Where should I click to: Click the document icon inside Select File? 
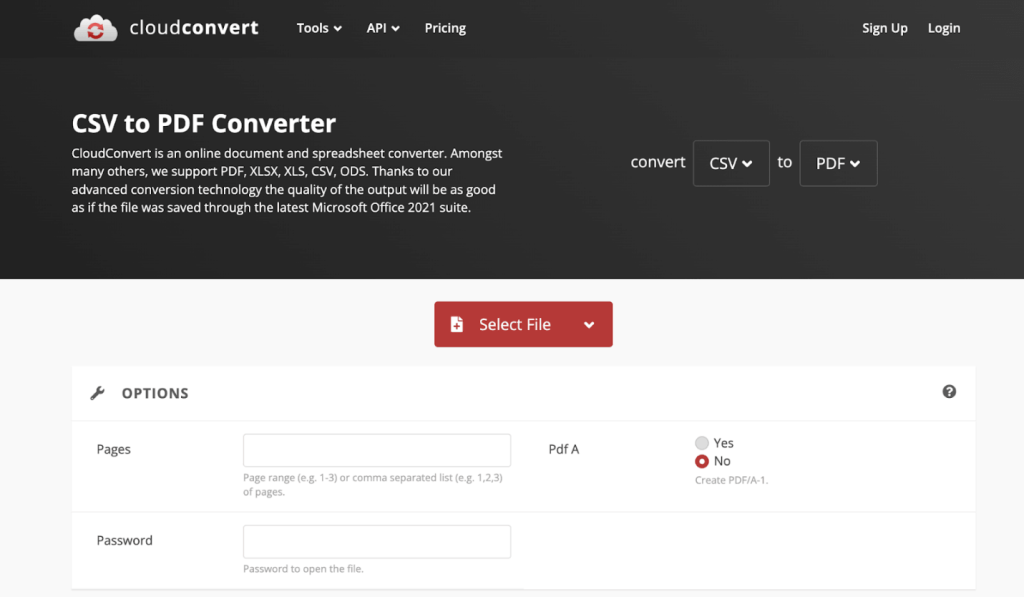click(x=458, y=324)
